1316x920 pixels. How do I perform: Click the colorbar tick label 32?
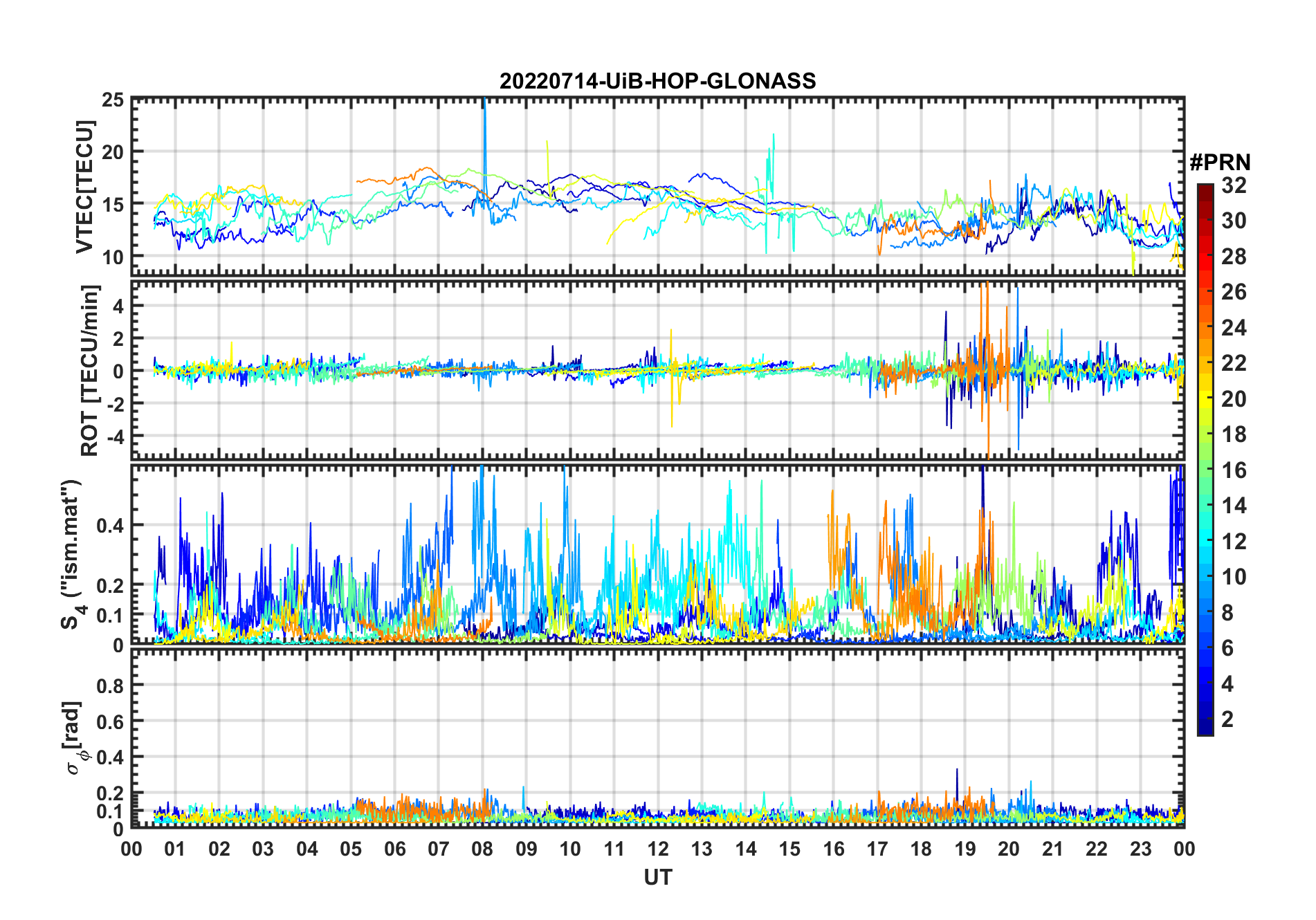click(x=1234, y=185)
